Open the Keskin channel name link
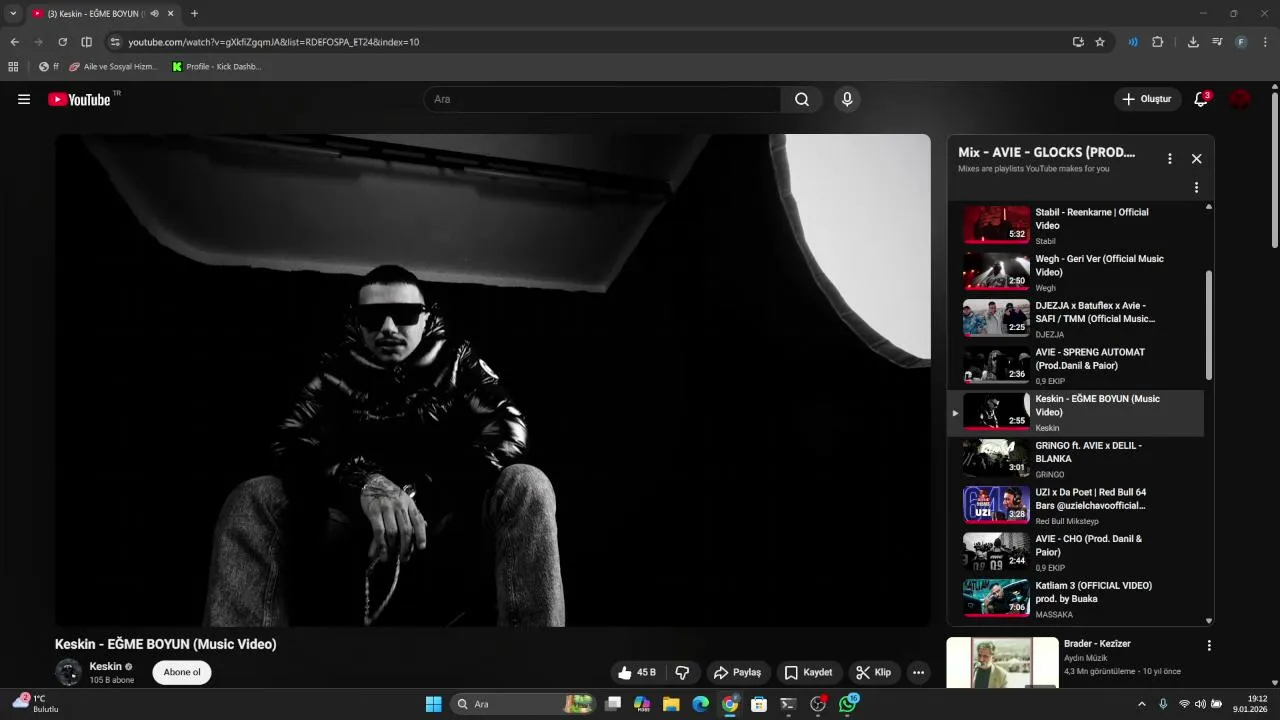The height and width of the screenshot is (720, 1280). pyautogui.click(x=105, y=666)
